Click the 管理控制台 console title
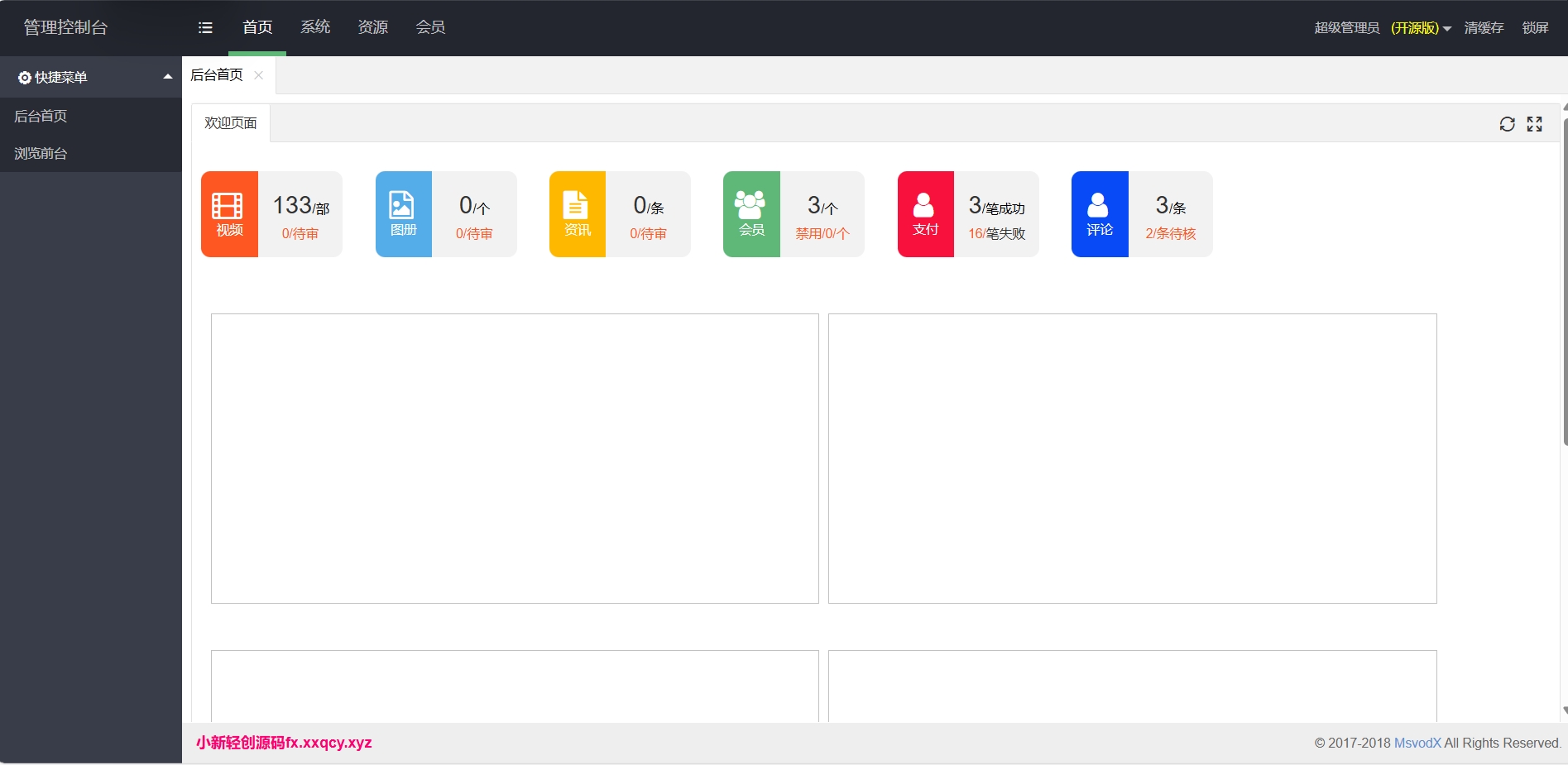The height and width of the screenshot is (765, 1568). point(65,27)
